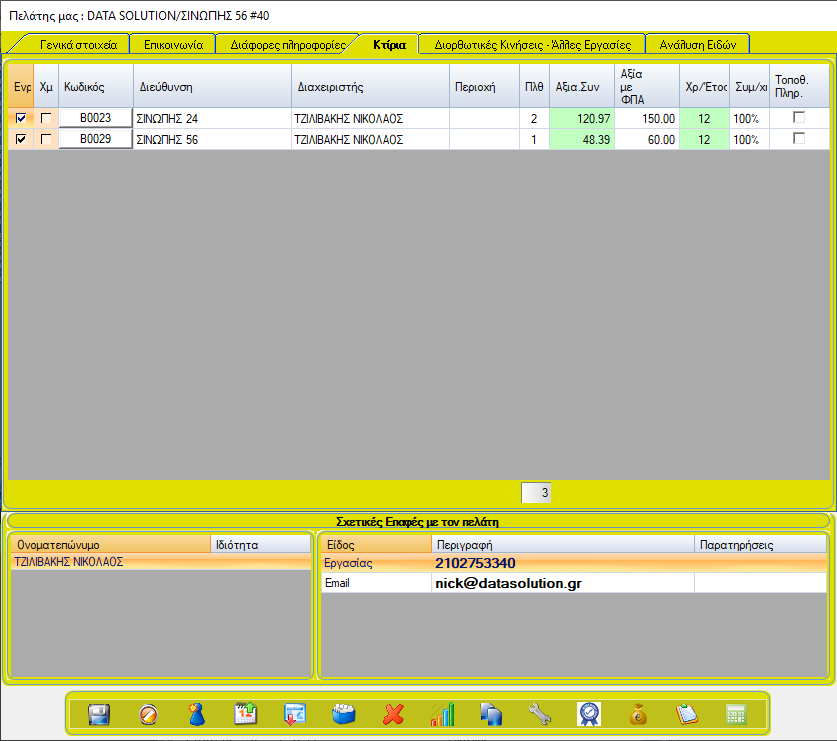Screen dimensions: 837x741
Task: Tick Τοποθ. Πληρ. checkbox for ΣΙΝΩΠΗΣ 24
Action: (798, 118)
